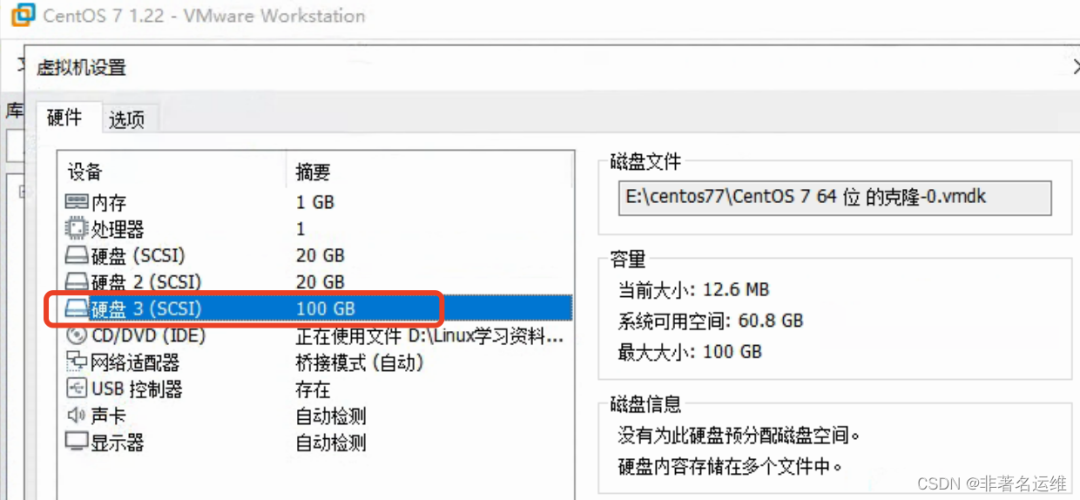Click the 没有为此硬盘预分配磁盘空间 text
This screenshot has width=1080, height=500.
[x=739, y=435]
